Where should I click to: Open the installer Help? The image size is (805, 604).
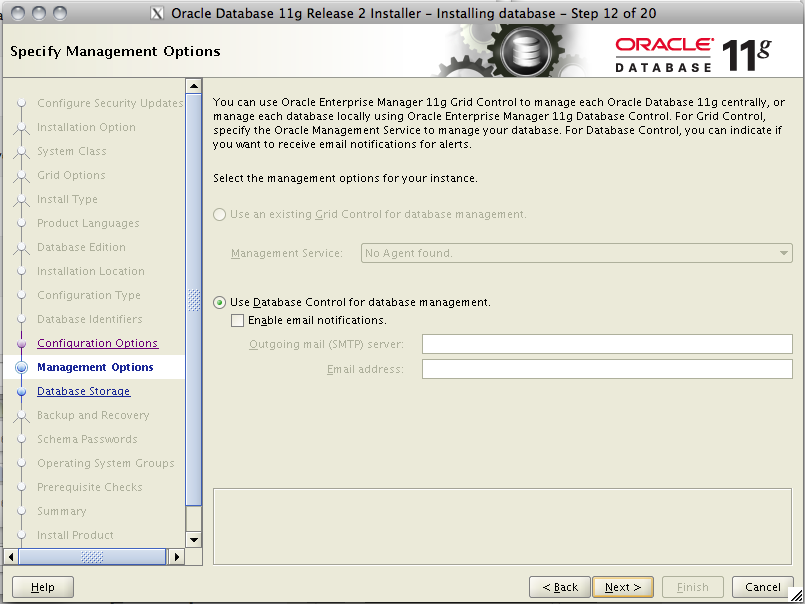click(42, 587)
